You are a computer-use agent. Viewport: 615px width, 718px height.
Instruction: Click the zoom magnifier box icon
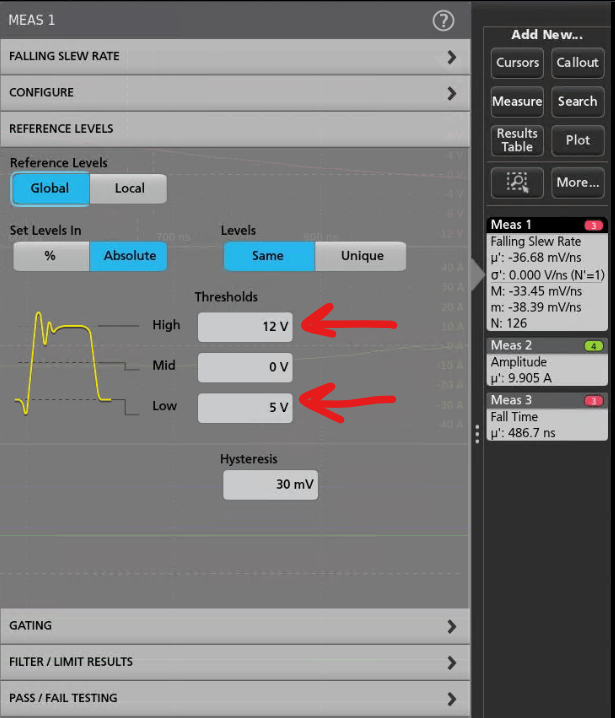(x=517, y=182)
